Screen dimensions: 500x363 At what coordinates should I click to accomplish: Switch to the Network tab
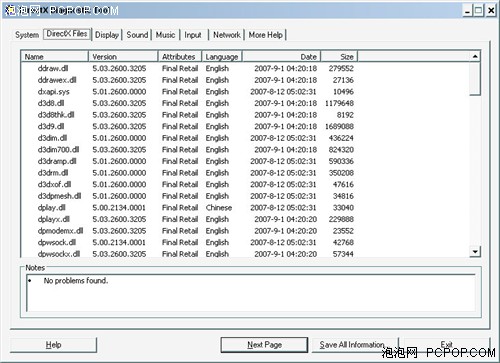(227, 35)
